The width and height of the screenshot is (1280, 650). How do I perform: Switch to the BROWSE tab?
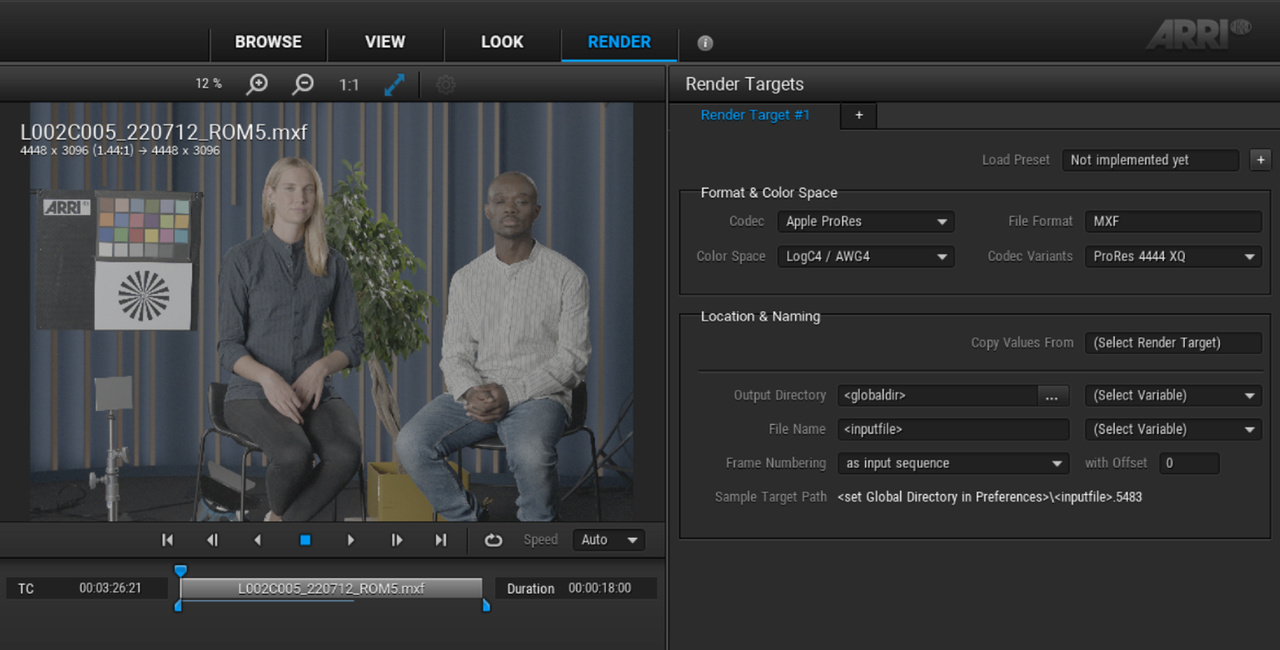click(268, 42)
